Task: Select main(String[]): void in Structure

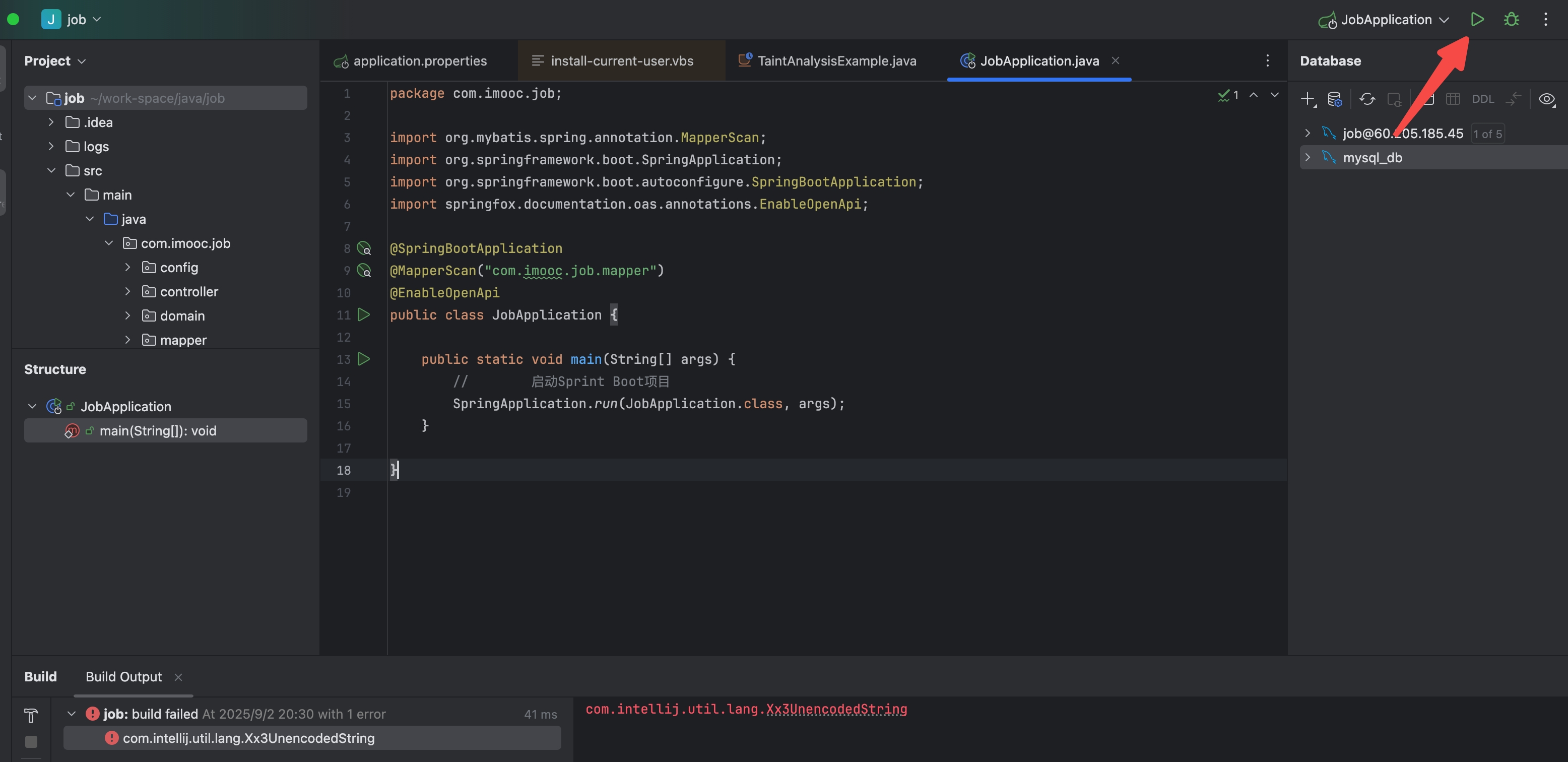Action: 166,430
